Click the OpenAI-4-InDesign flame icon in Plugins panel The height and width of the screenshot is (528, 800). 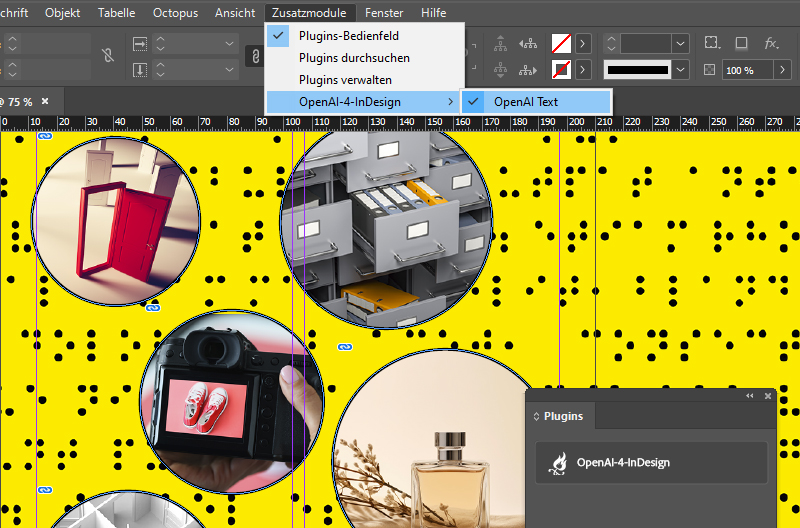click(557, 463)
